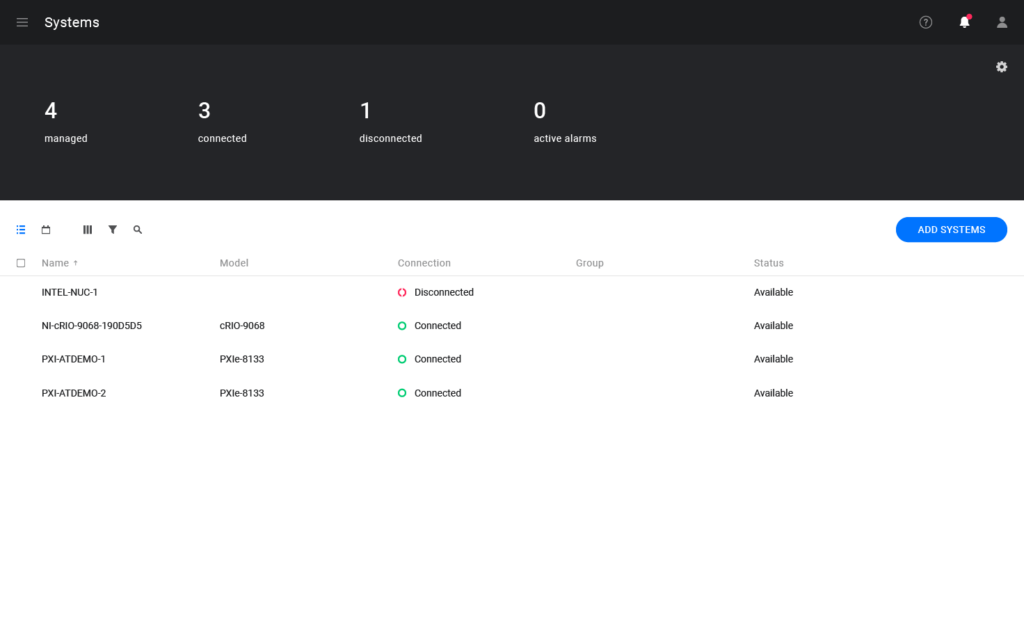
Task: Select the PXI-ATDEMO-1 system name
Action: [x=73, y=359]
